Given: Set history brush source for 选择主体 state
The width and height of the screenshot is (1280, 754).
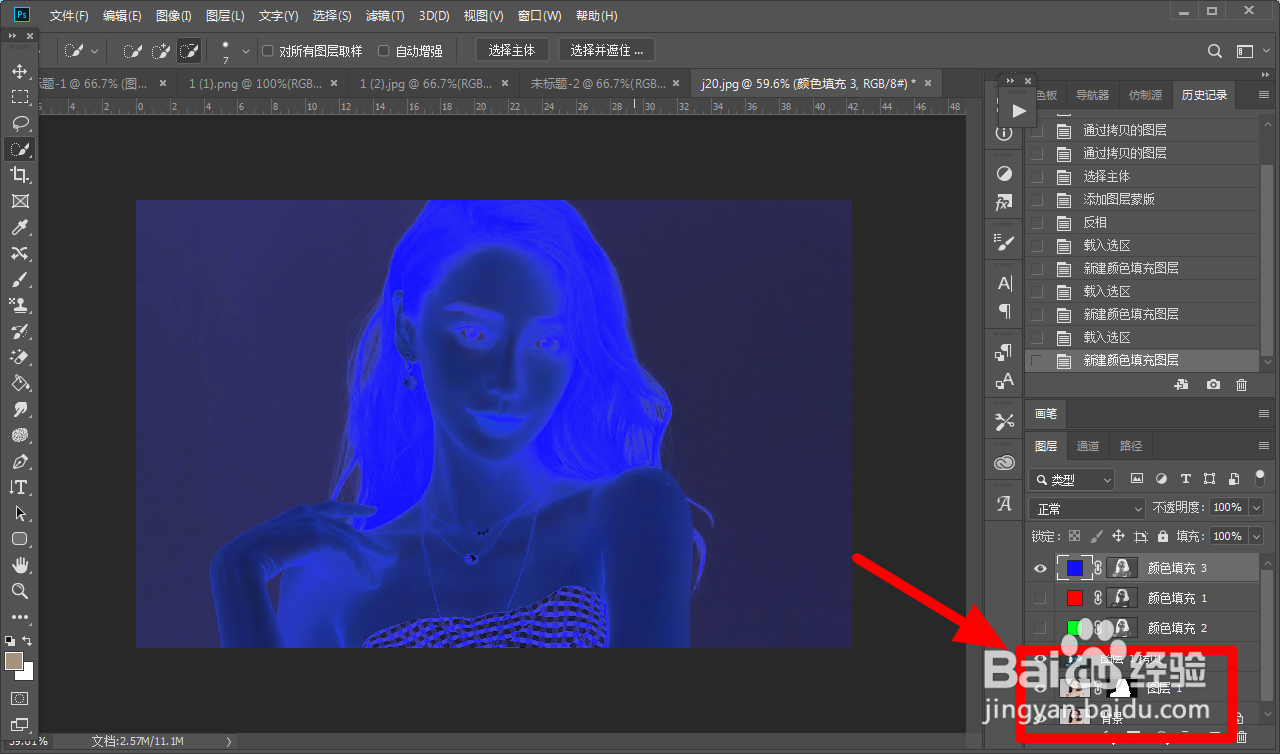Looking at the screenshot, I should [x=1036, y=176].
